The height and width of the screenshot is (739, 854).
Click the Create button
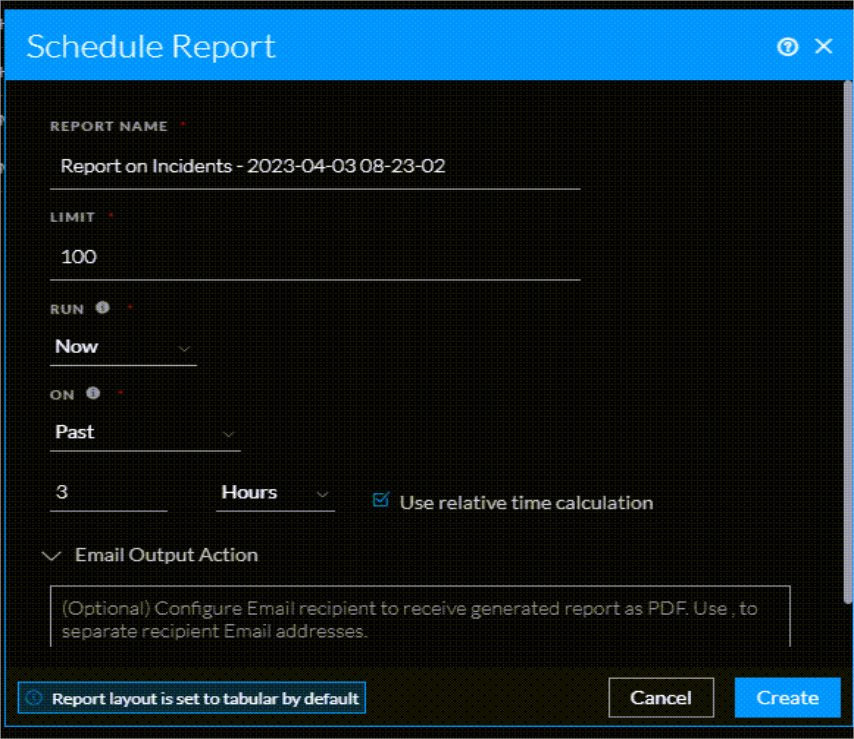[788, 698]
